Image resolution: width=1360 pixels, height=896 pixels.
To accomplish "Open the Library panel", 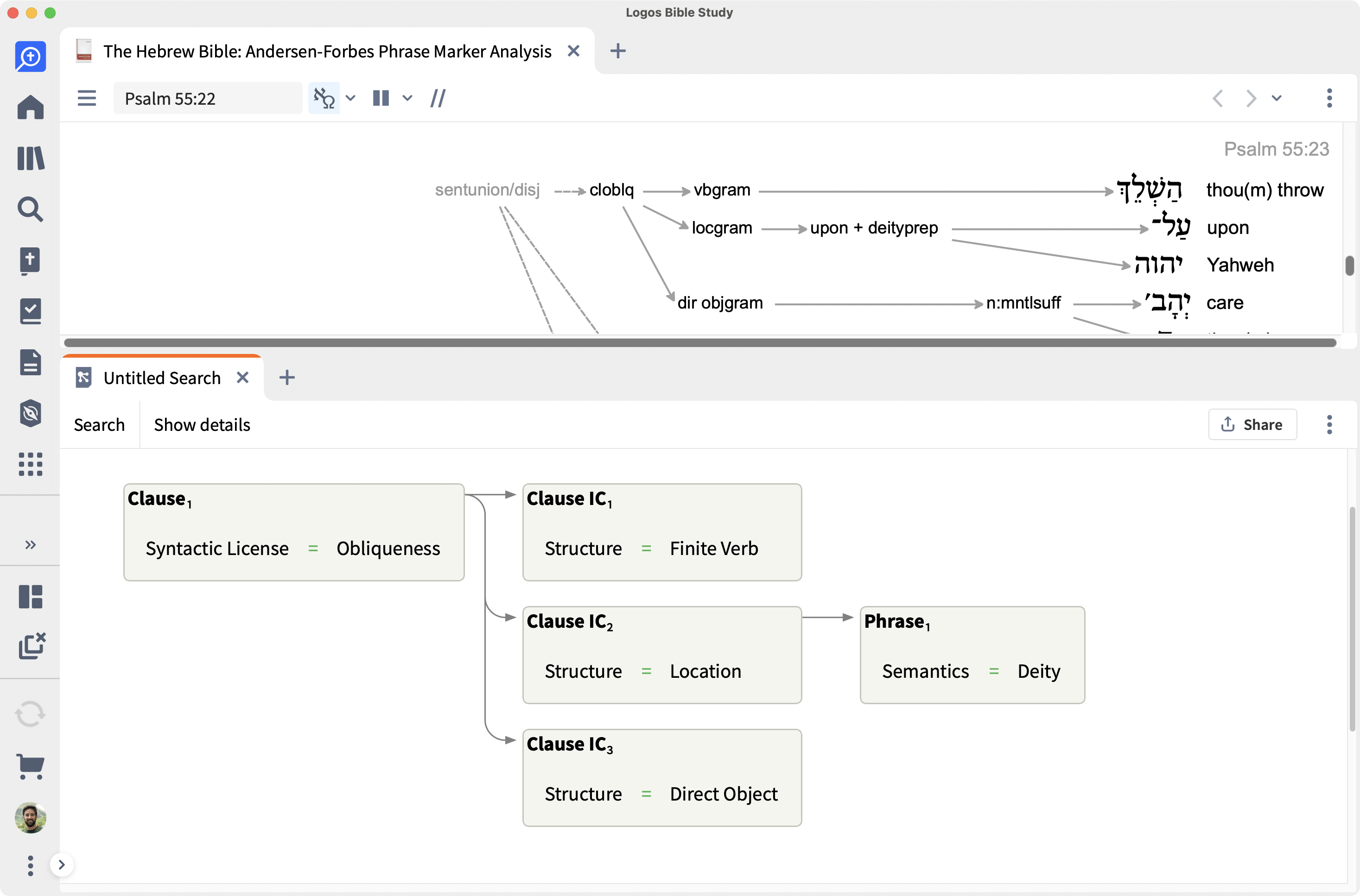I will pyautogui.click(x=30, y=158).
